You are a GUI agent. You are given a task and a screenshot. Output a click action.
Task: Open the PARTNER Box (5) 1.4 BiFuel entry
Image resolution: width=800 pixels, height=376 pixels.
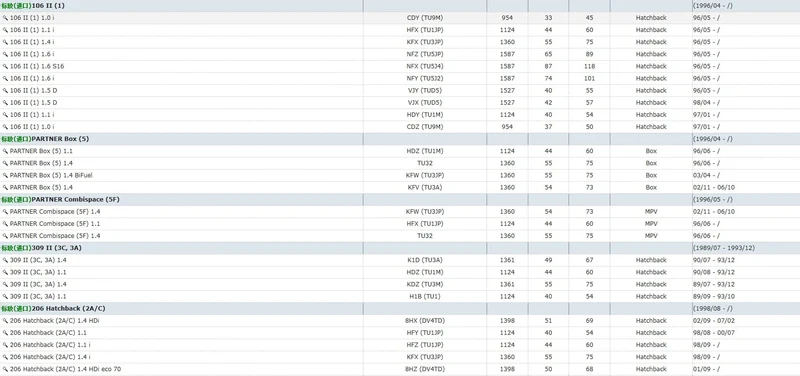51,175
